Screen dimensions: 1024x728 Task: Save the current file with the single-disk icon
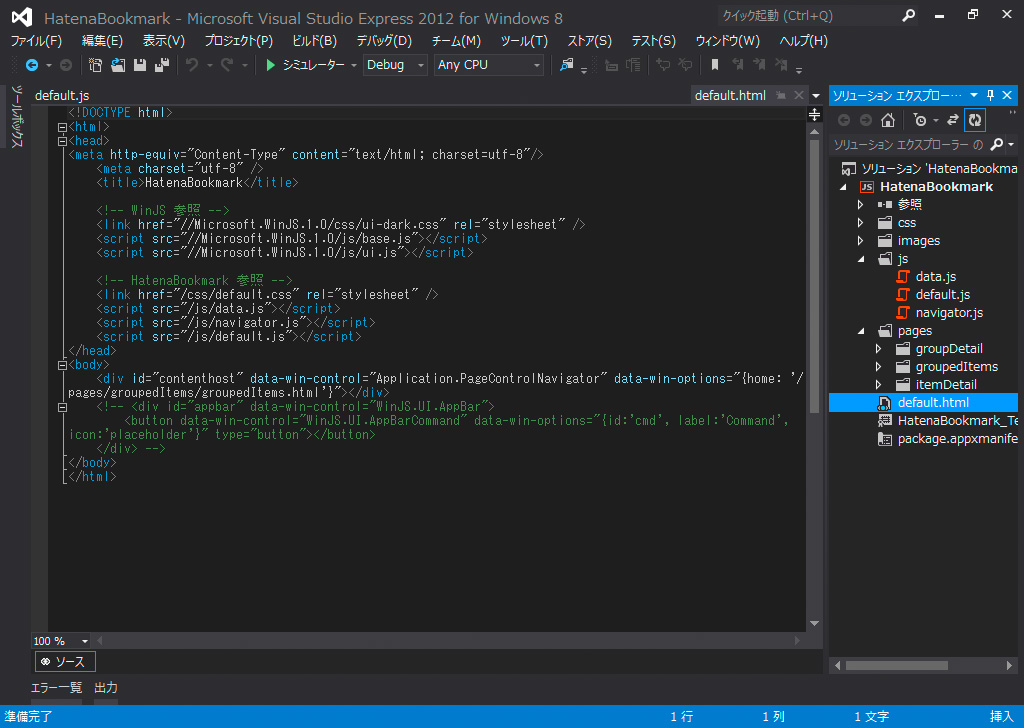point(140,65)
